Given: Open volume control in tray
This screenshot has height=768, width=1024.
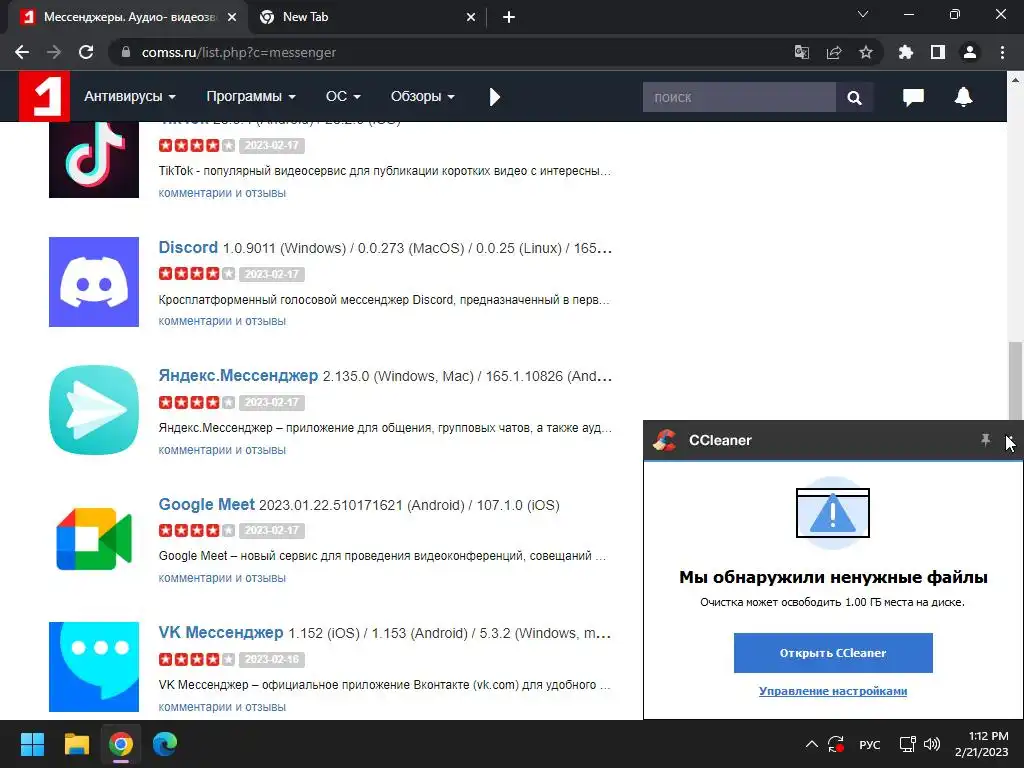Looking at the screenshot, I should [933, 744].
